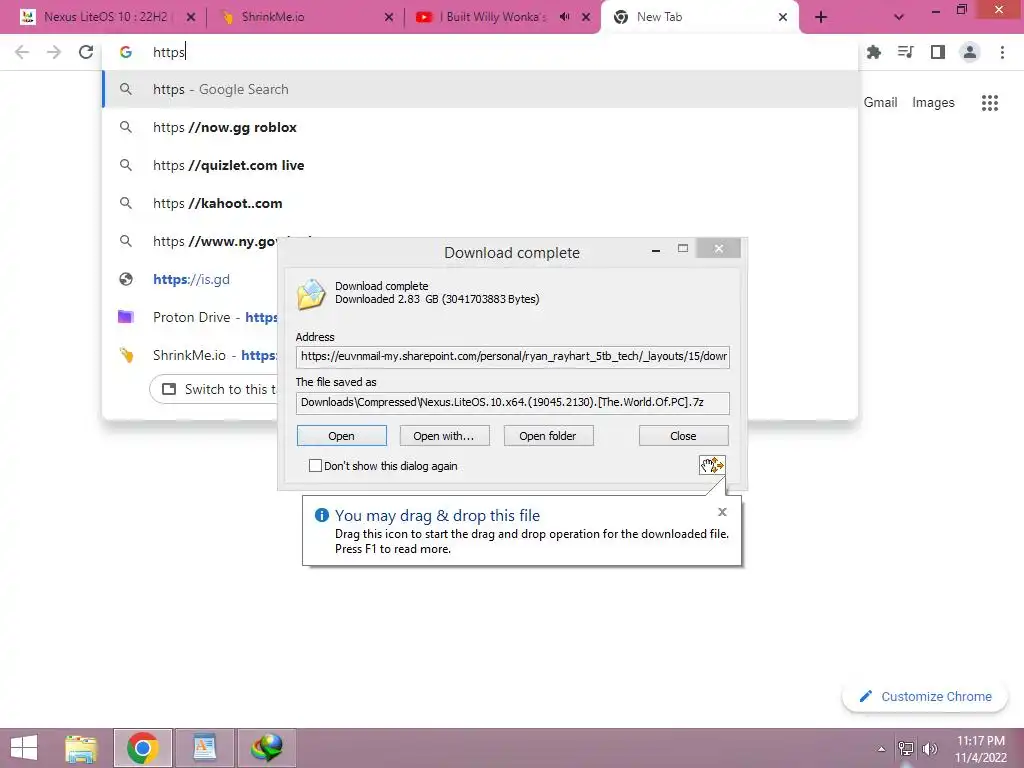
Task: Choose the 'https //now.gg roblox' suggestion
Action: click(480, 127)
